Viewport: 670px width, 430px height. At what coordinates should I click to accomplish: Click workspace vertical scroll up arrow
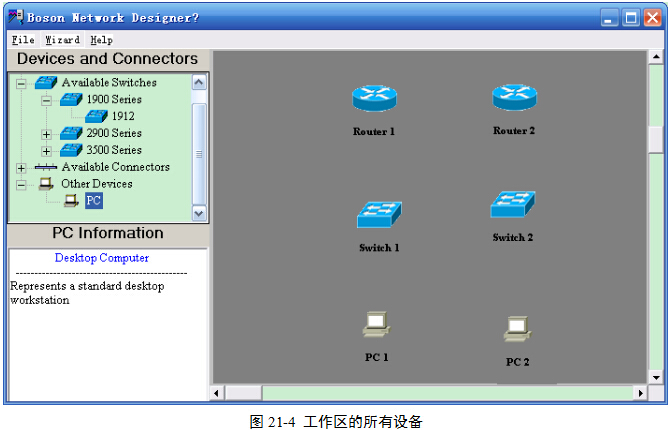(656, 57)
